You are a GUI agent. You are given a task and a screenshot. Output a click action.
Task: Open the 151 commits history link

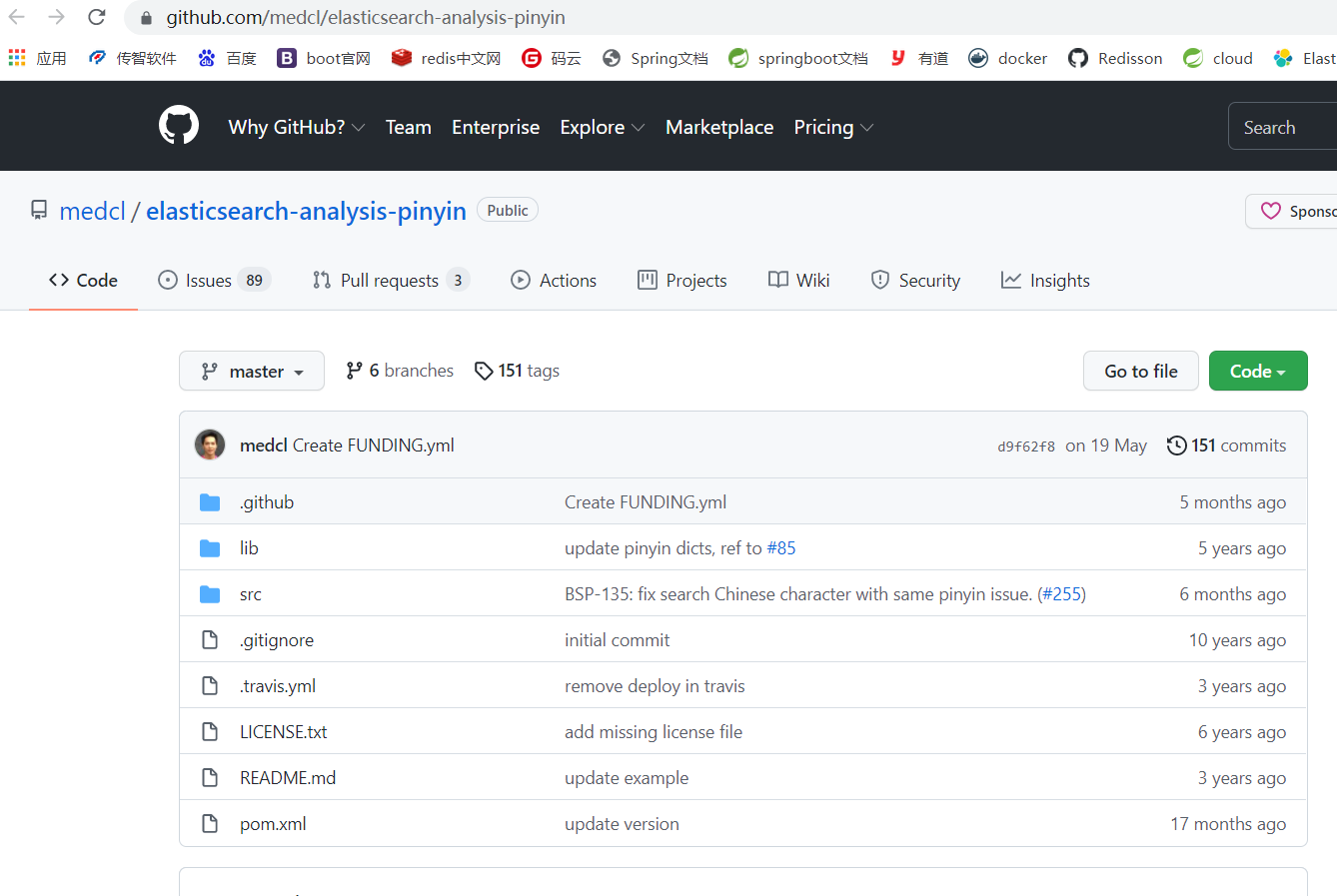coord(1227,445)
